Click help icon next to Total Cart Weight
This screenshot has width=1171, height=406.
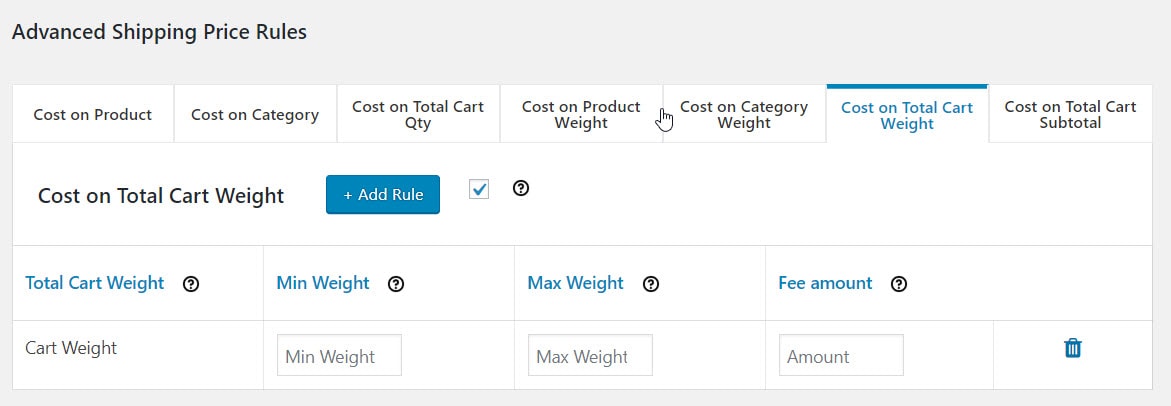click(191, 284)
